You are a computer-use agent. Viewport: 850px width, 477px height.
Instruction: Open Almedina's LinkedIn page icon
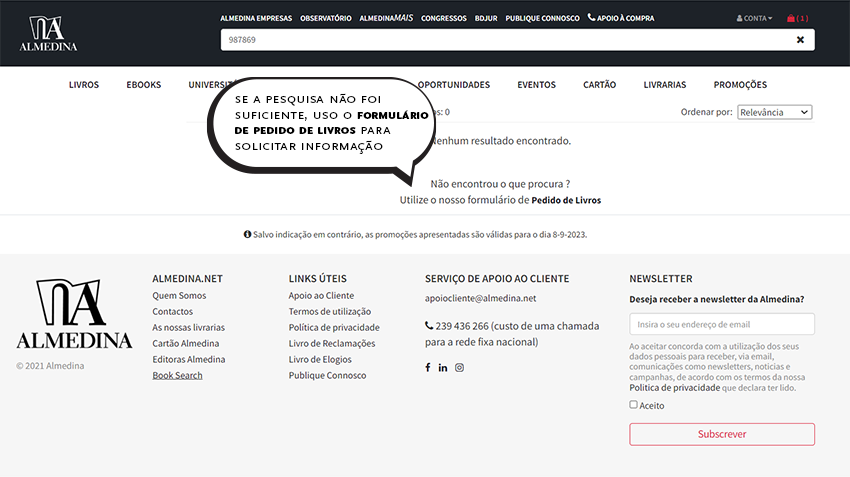443,368
